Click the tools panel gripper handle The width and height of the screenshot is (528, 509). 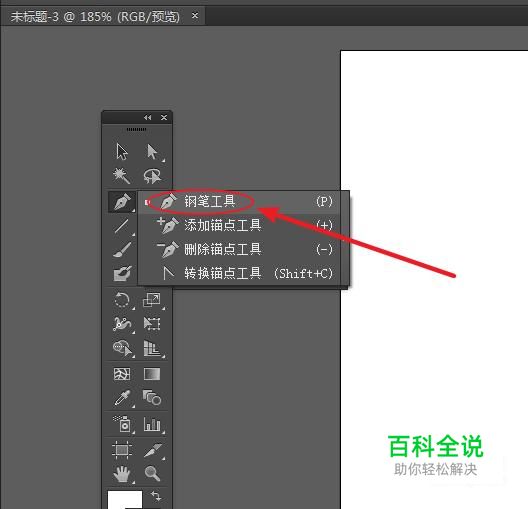pos(136,129)
